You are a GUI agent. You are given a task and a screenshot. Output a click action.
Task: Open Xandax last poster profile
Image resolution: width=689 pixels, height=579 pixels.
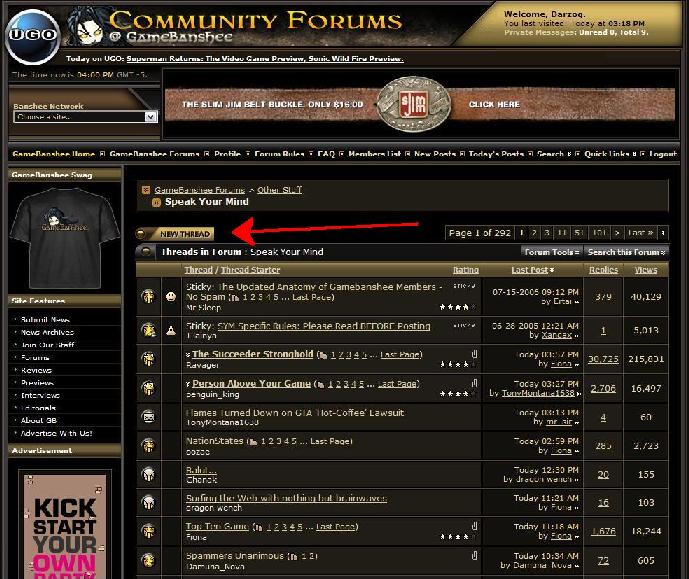[x=557, y=335]
